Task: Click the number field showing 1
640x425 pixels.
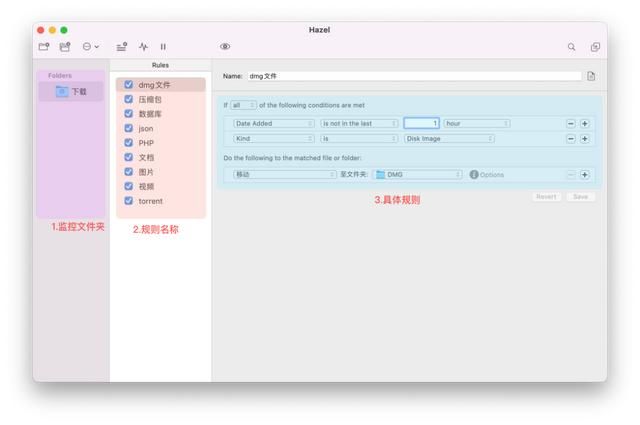Action: 421,123
